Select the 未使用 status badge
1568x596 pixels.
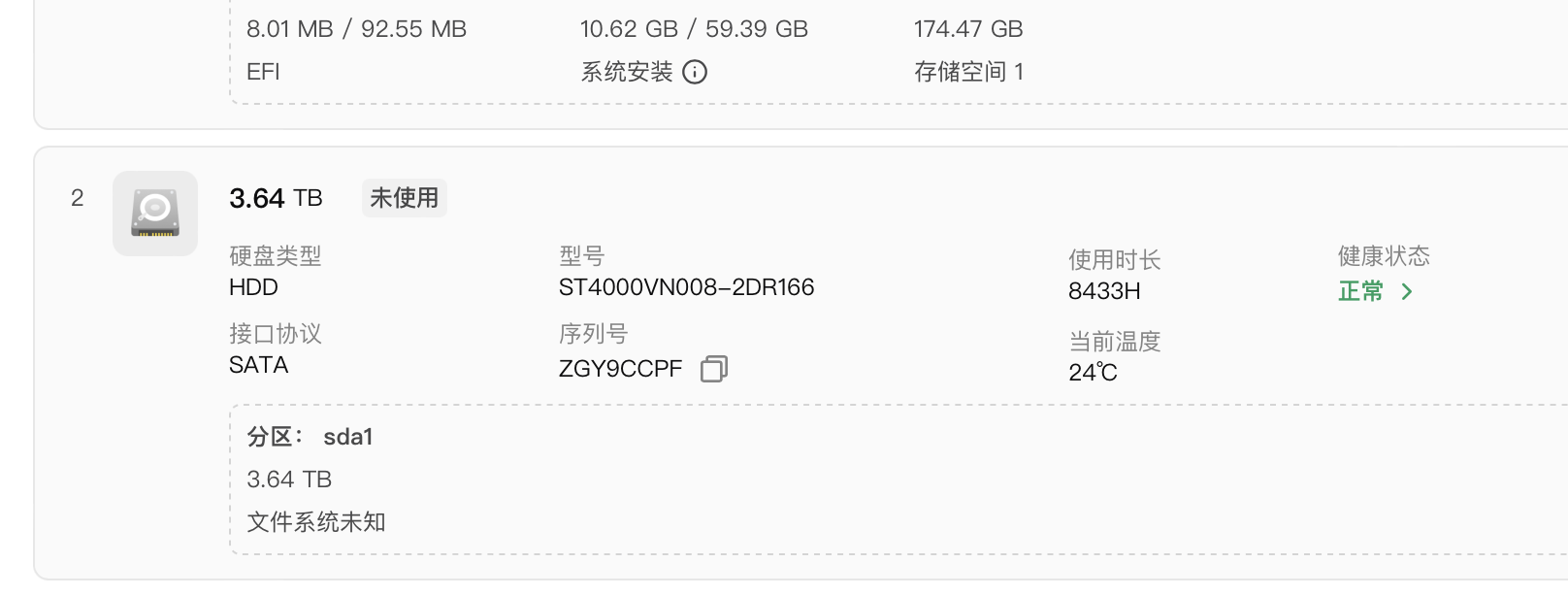tap(405, 197)
